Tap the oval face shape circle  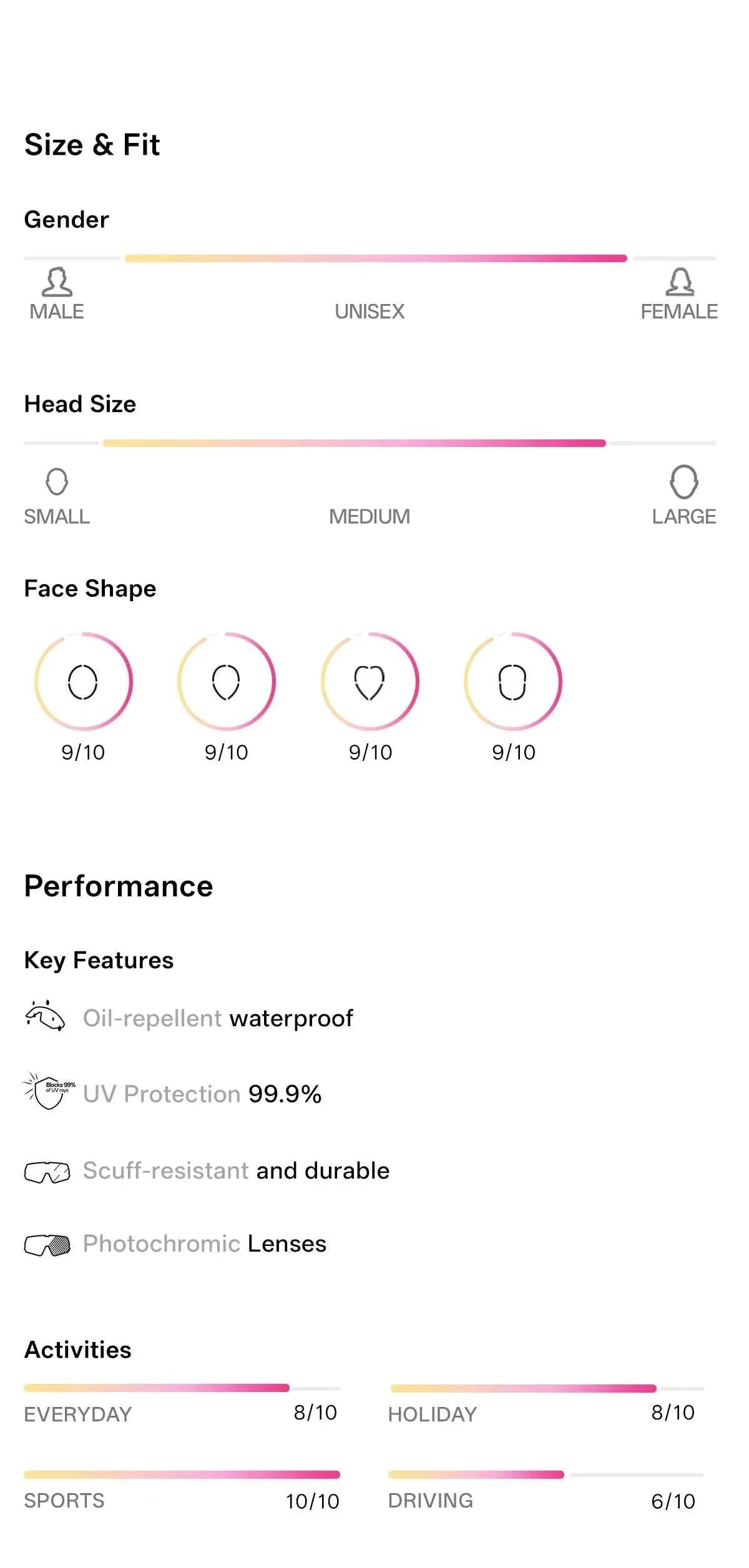[x=83, y=682]
